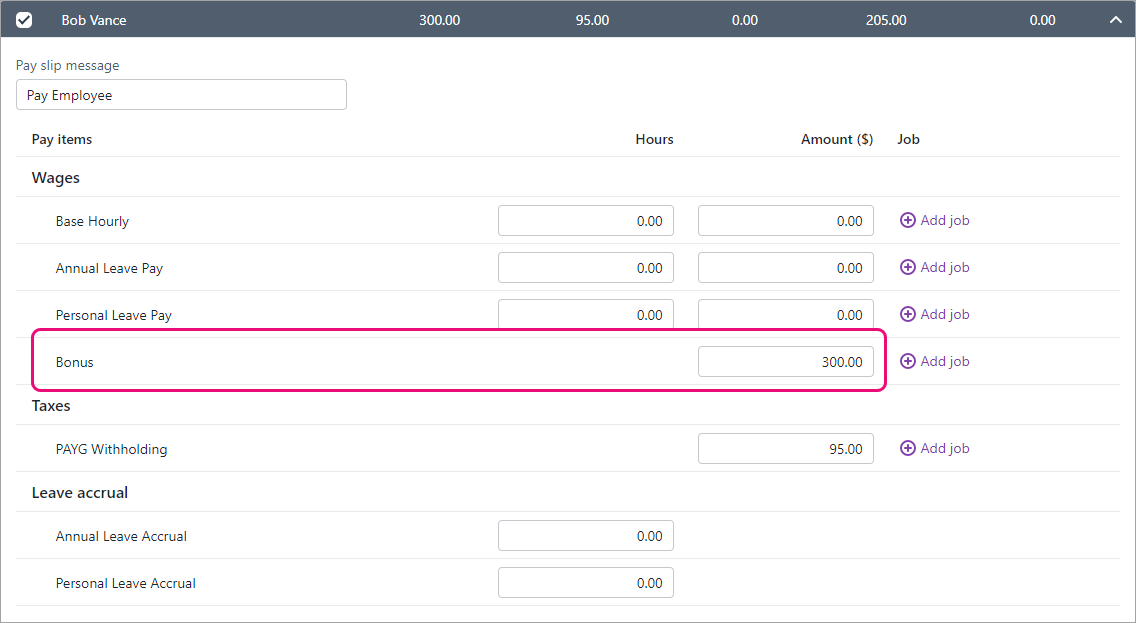Open the Annual Leave Pay item
Viewport: 1136px width, 623px height.
110,268
